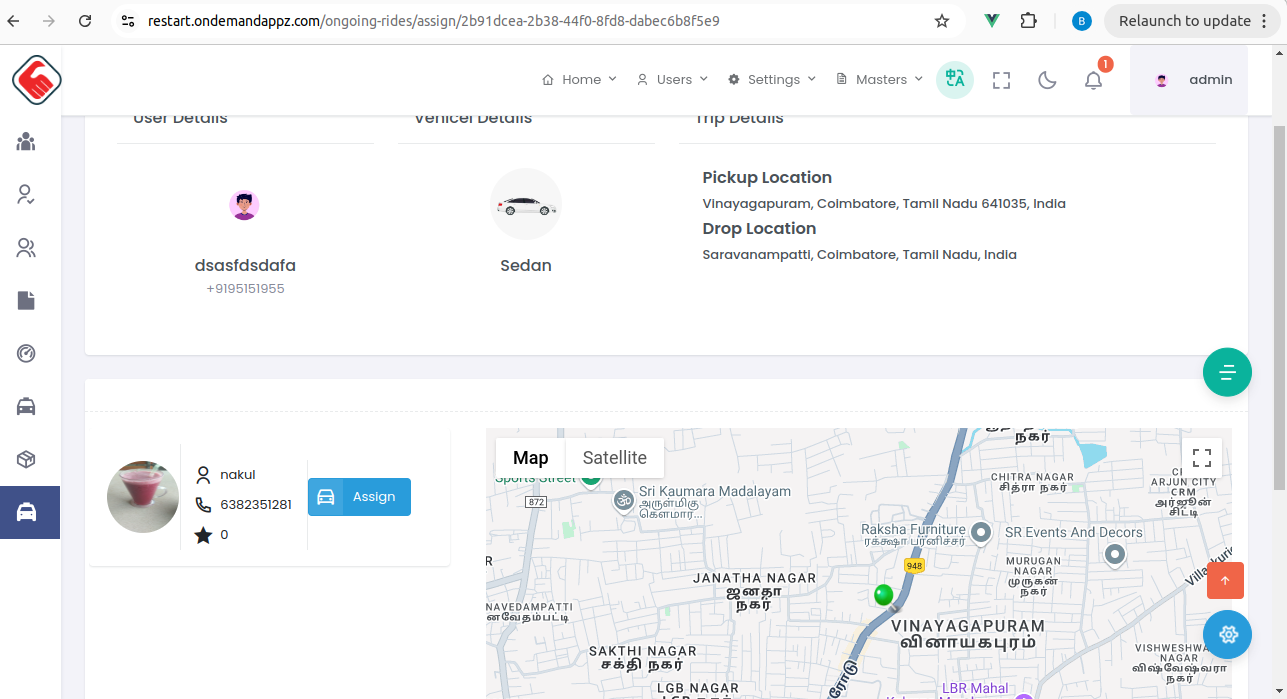Image resolution: width=1287 pixels, height=699 pixels.
Task: Switch map to Satellite view
Action: coord(614,458)
